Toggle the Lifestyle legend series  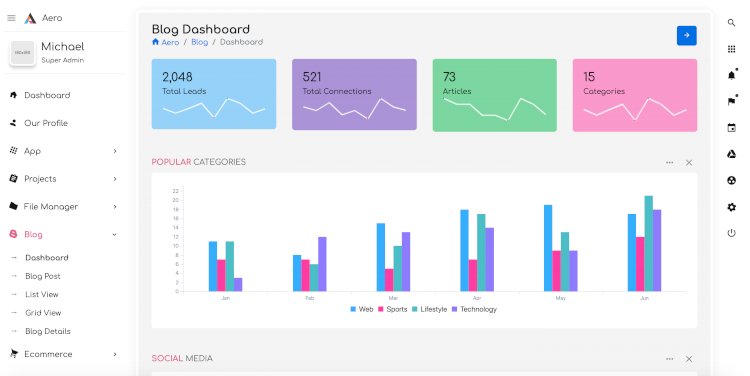pos(430,310)
